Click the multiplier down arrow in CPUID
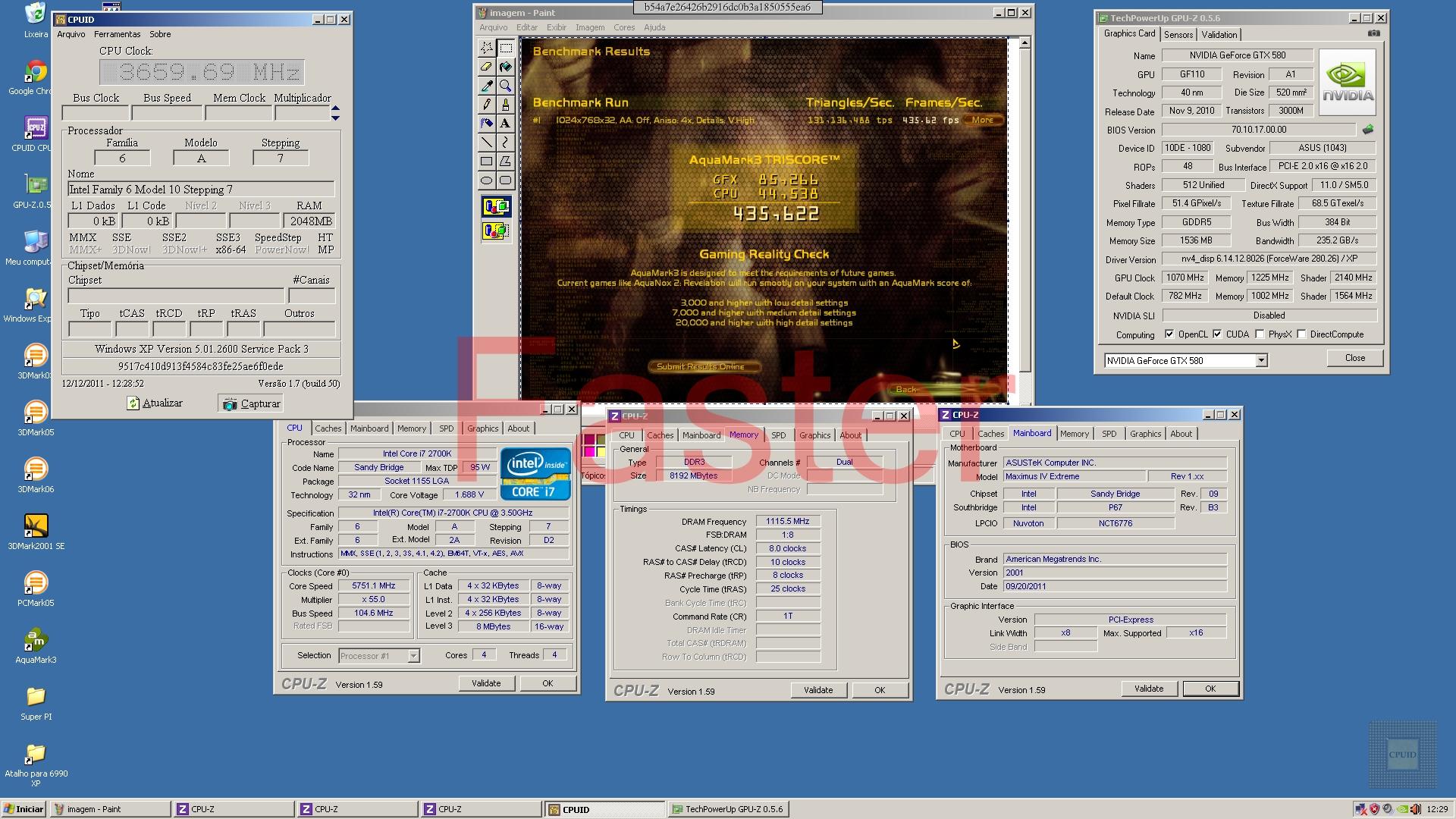 [335, 118]
